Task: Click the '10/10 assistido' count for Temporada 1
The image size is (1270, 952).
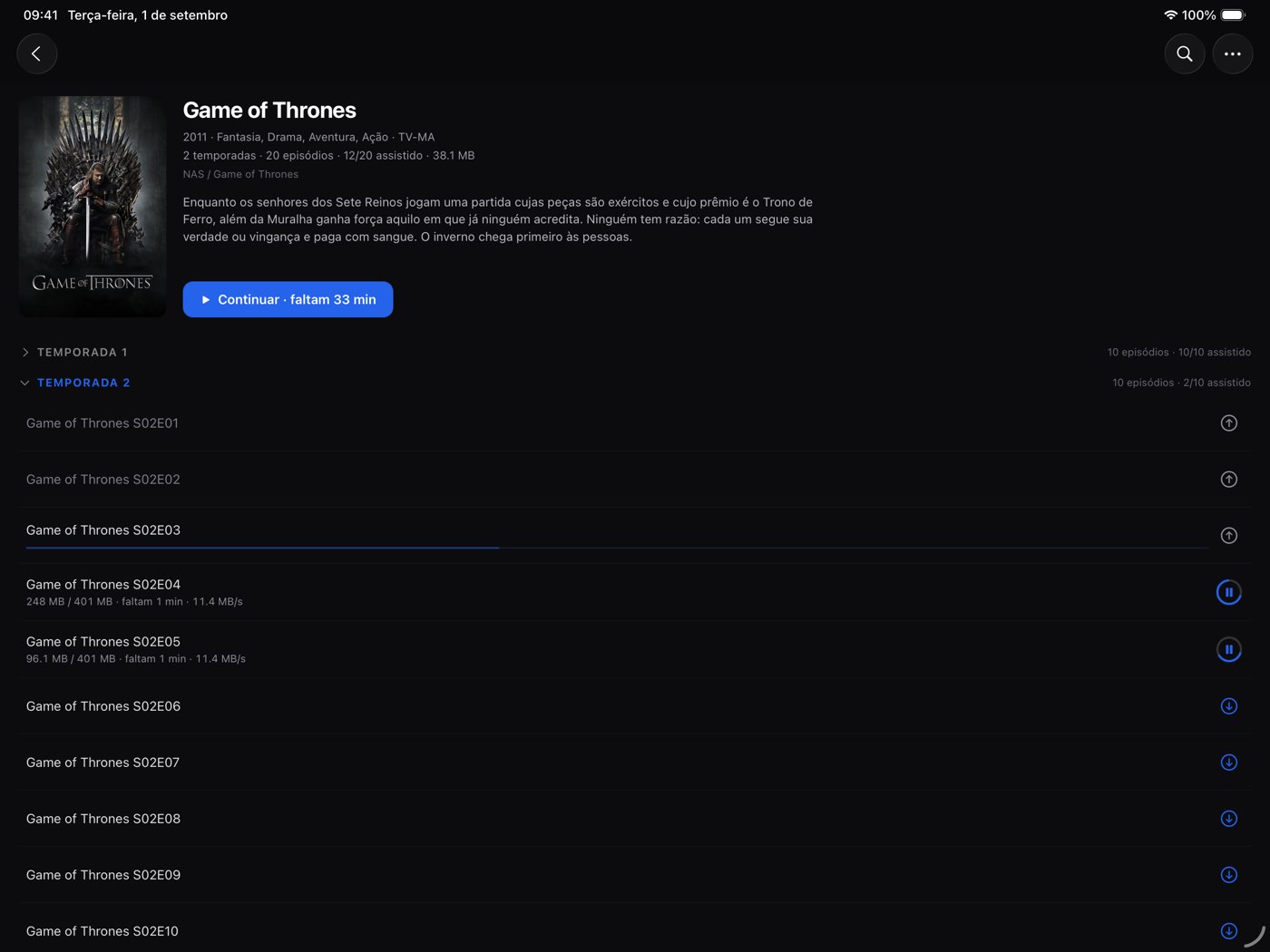Action: (1215, 353)
